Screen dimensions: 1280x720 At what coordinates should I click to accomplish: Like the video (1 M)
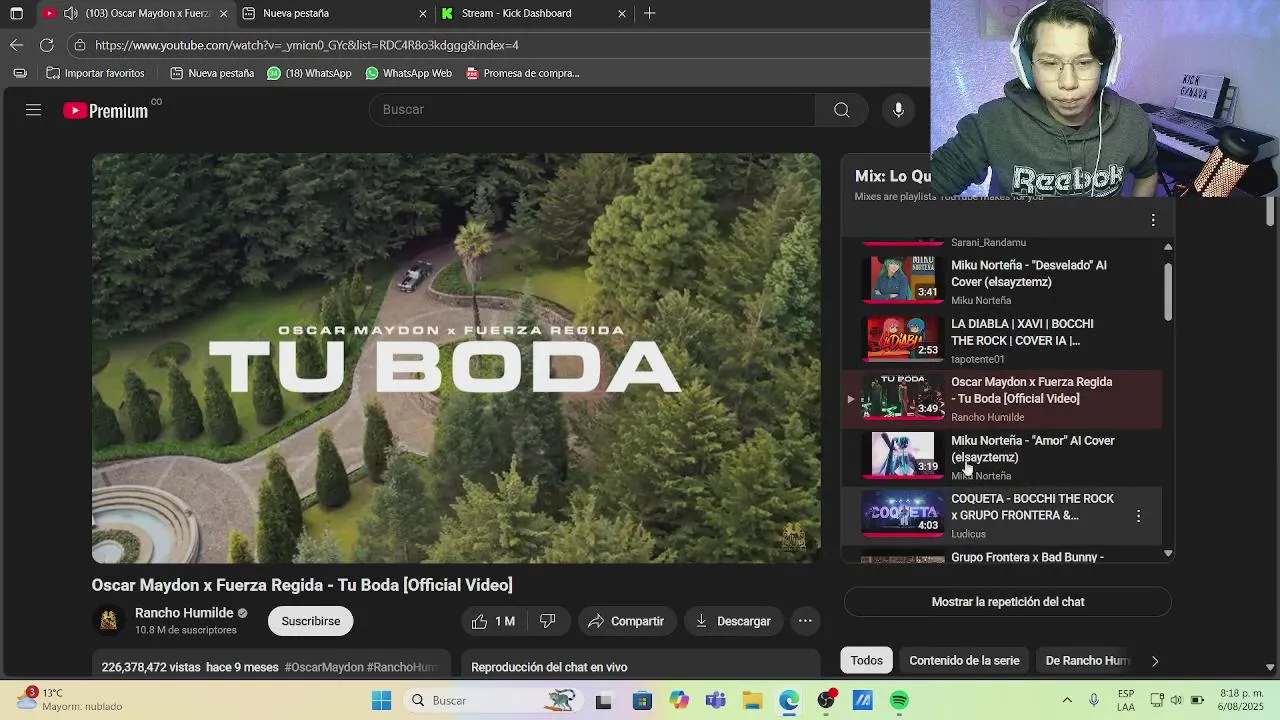493,621
